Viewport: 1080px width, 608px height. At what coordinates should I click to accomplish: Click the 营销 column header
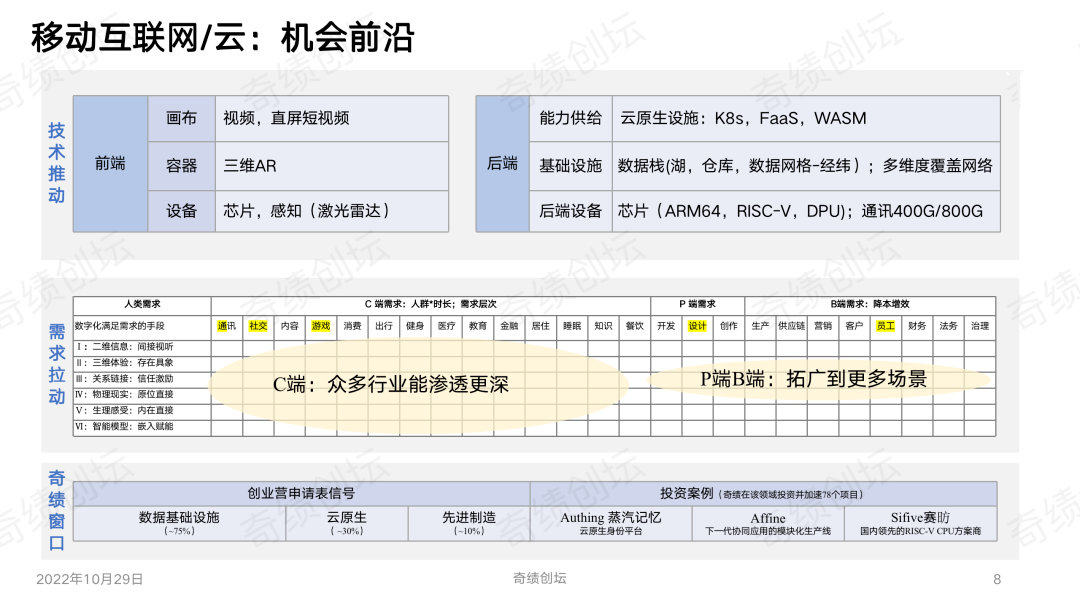(822, 326)
